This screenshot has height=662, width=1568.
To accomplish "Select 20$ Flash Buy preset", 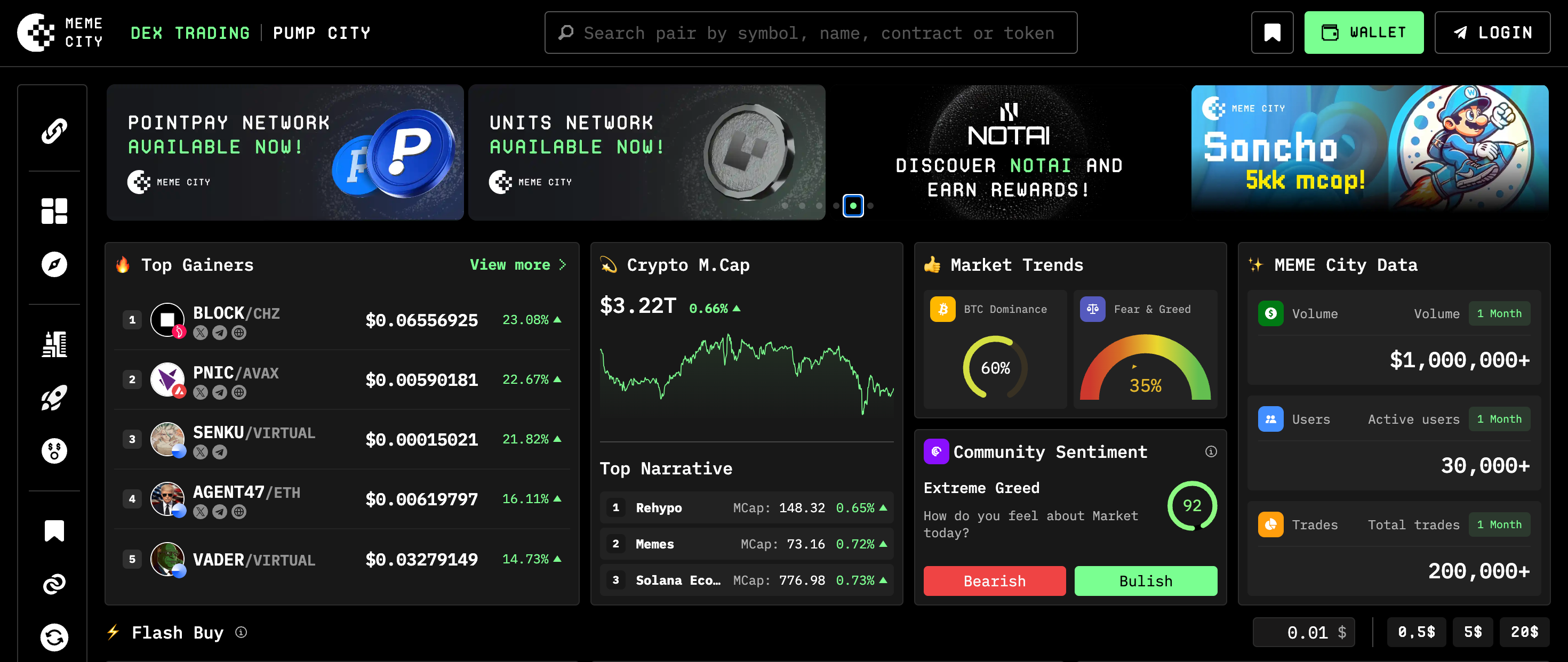I will click(x=1524, y=632).
